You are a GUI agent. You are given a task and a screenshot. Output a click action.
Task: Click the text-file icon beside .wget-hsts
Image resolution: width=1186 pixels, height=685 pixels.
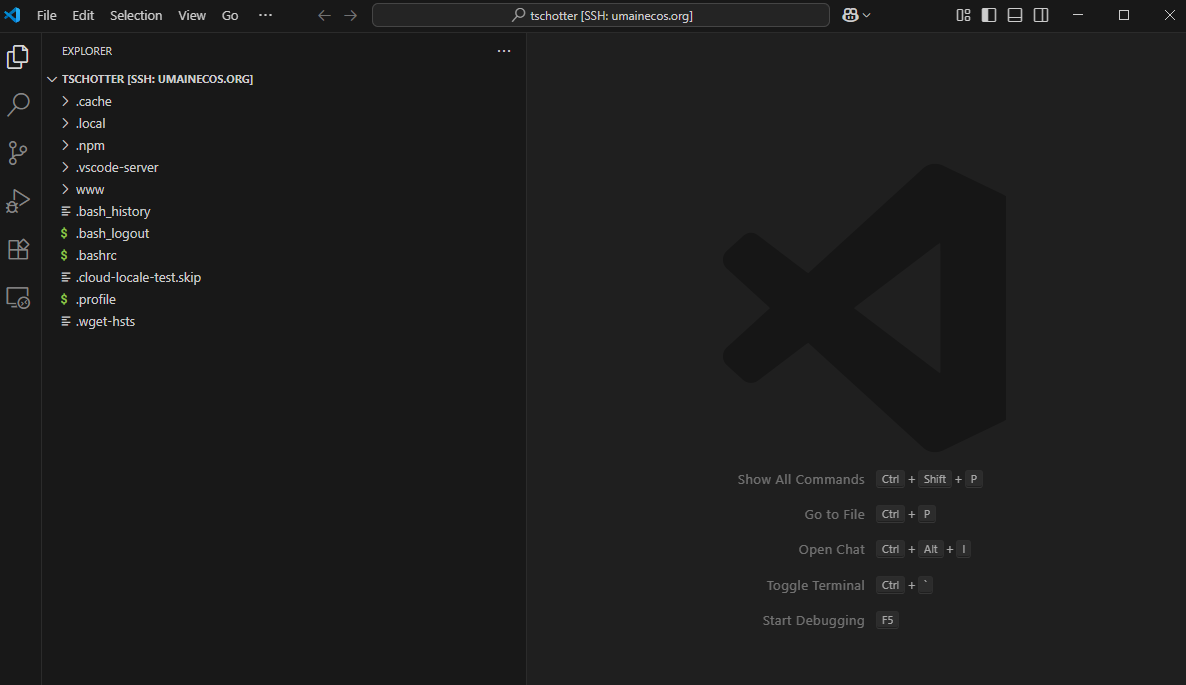[x=66, y=321]
